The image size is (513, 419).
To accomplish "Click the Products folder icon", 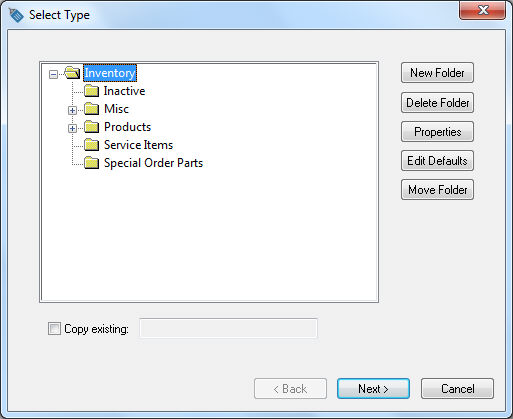I will click(91, 127).
